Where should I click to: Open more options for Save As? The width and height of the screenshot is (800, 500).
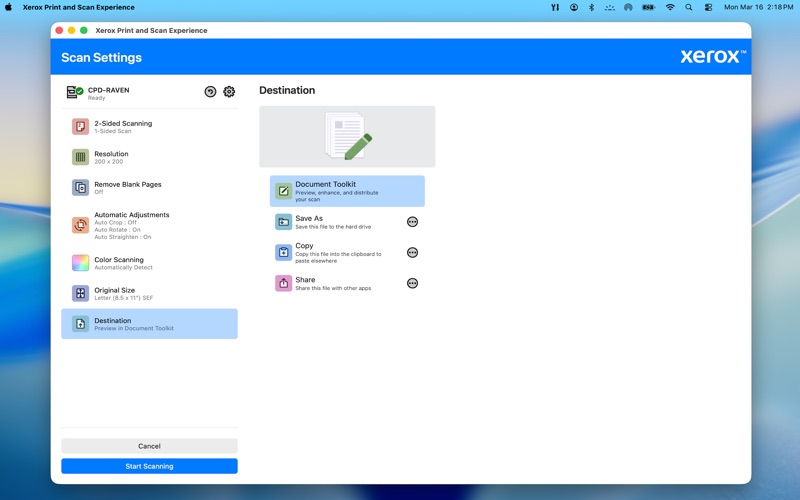point(412,222)
